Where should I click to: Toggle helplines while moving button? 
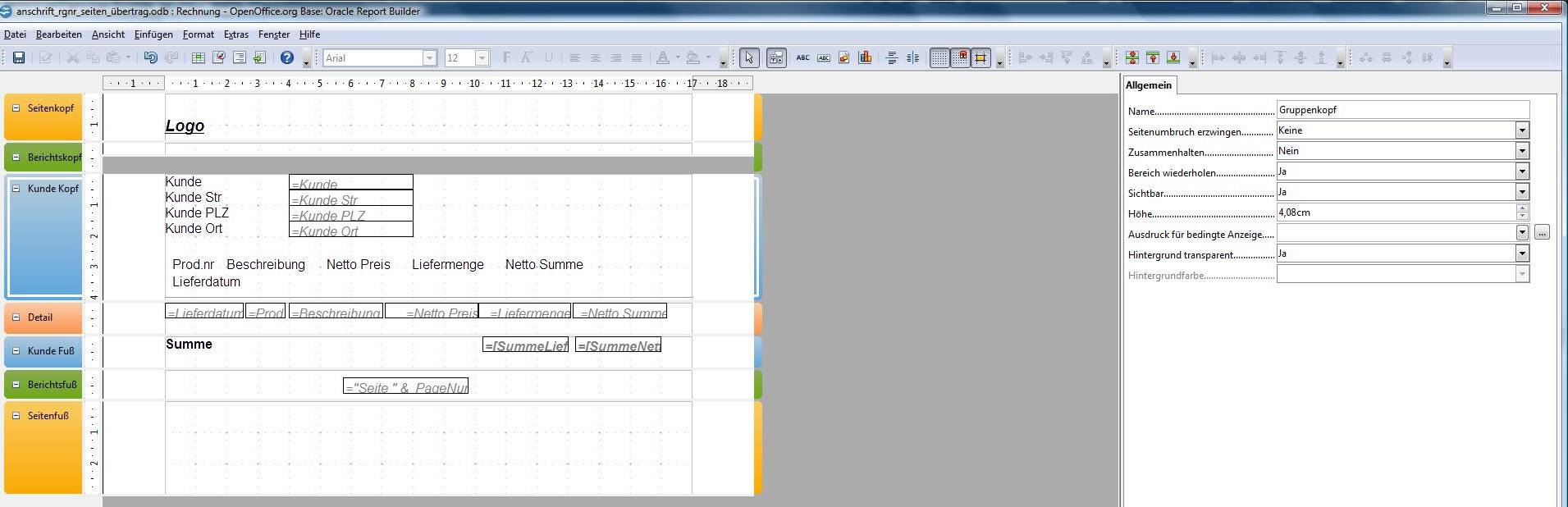[981, 57]
